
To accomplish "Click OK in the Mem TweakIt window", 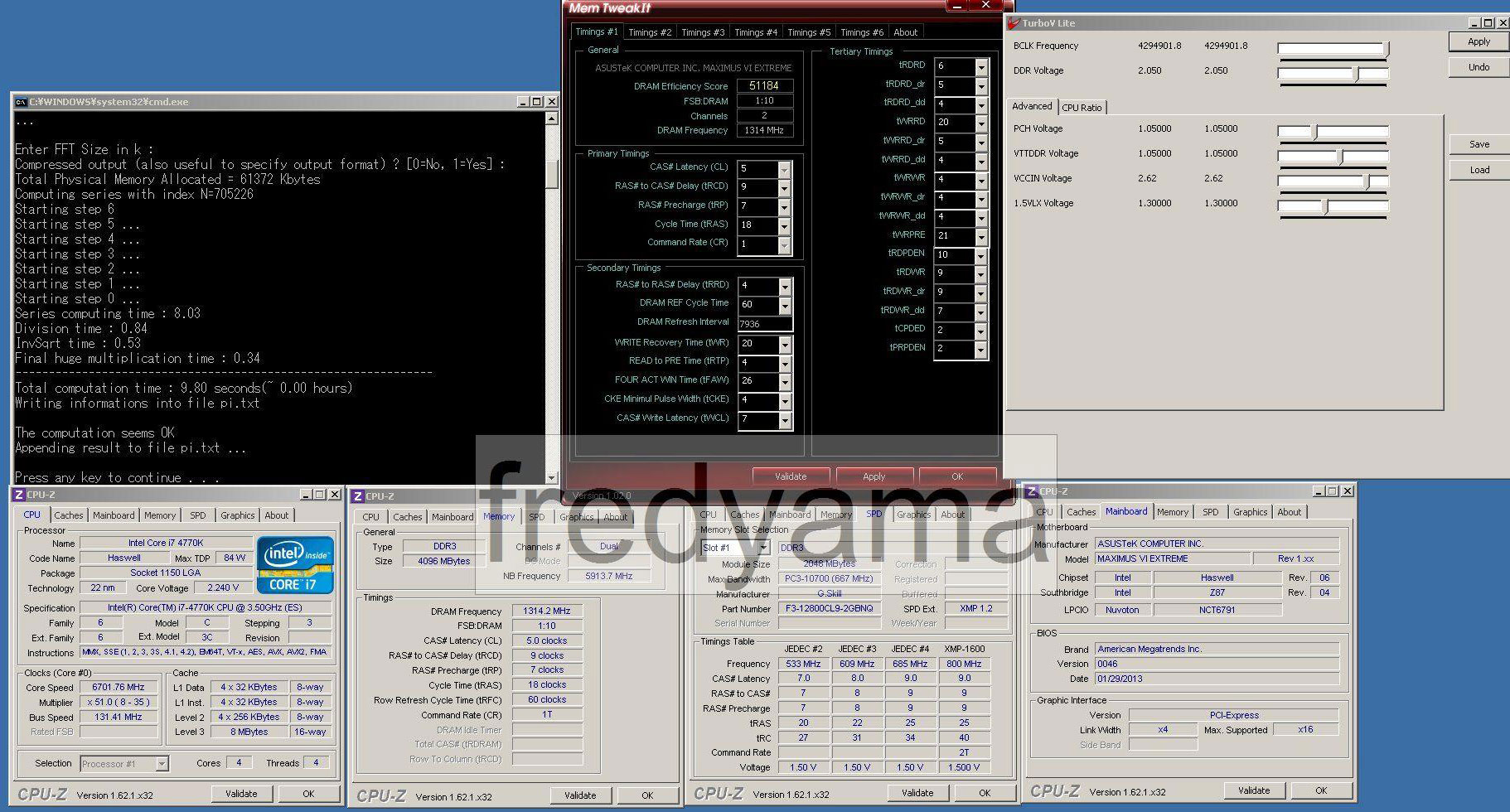I will [957, 476].
